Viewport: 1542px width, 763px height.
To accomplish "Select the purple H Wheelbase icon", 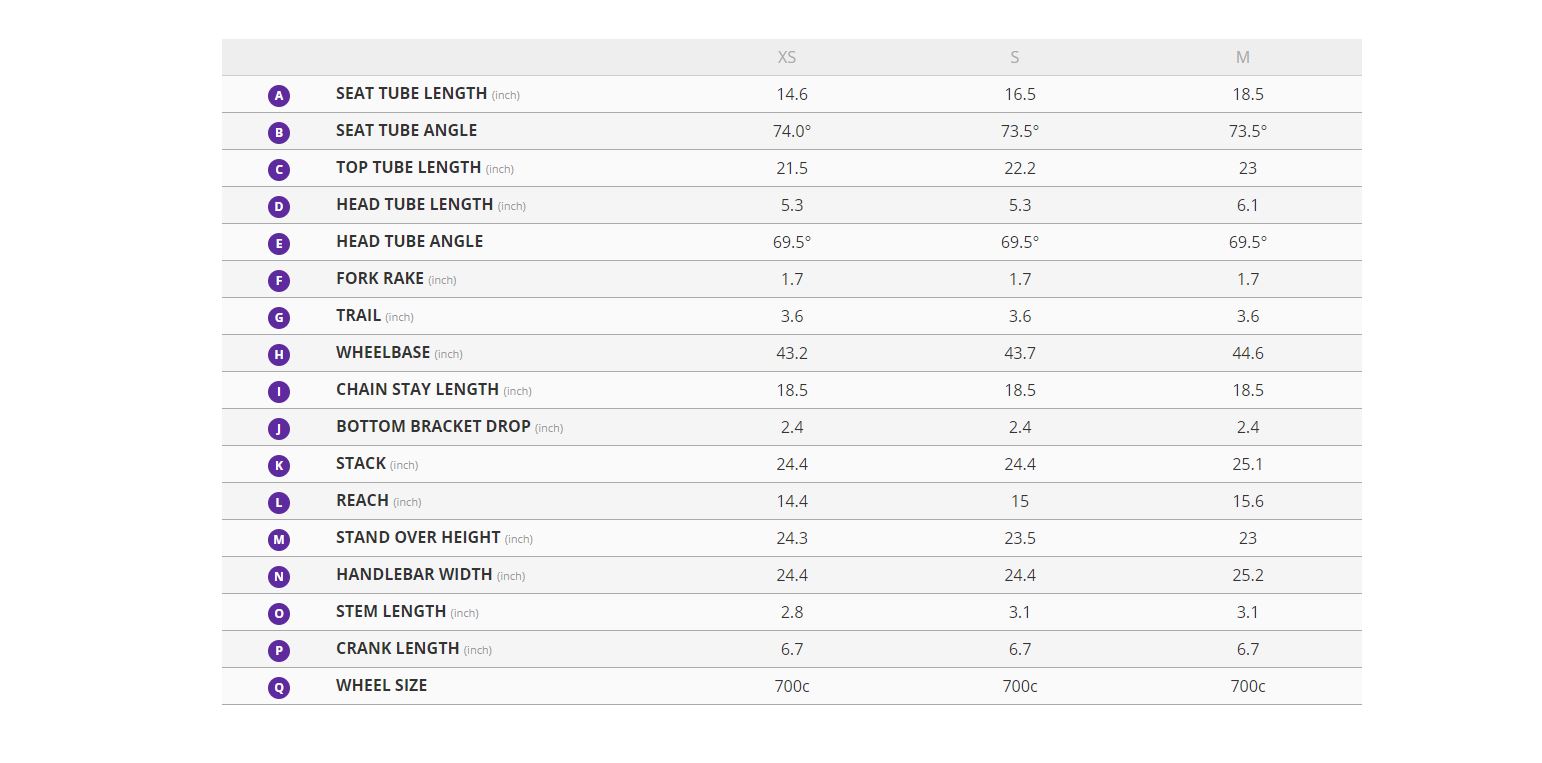I will pos(279,355).
